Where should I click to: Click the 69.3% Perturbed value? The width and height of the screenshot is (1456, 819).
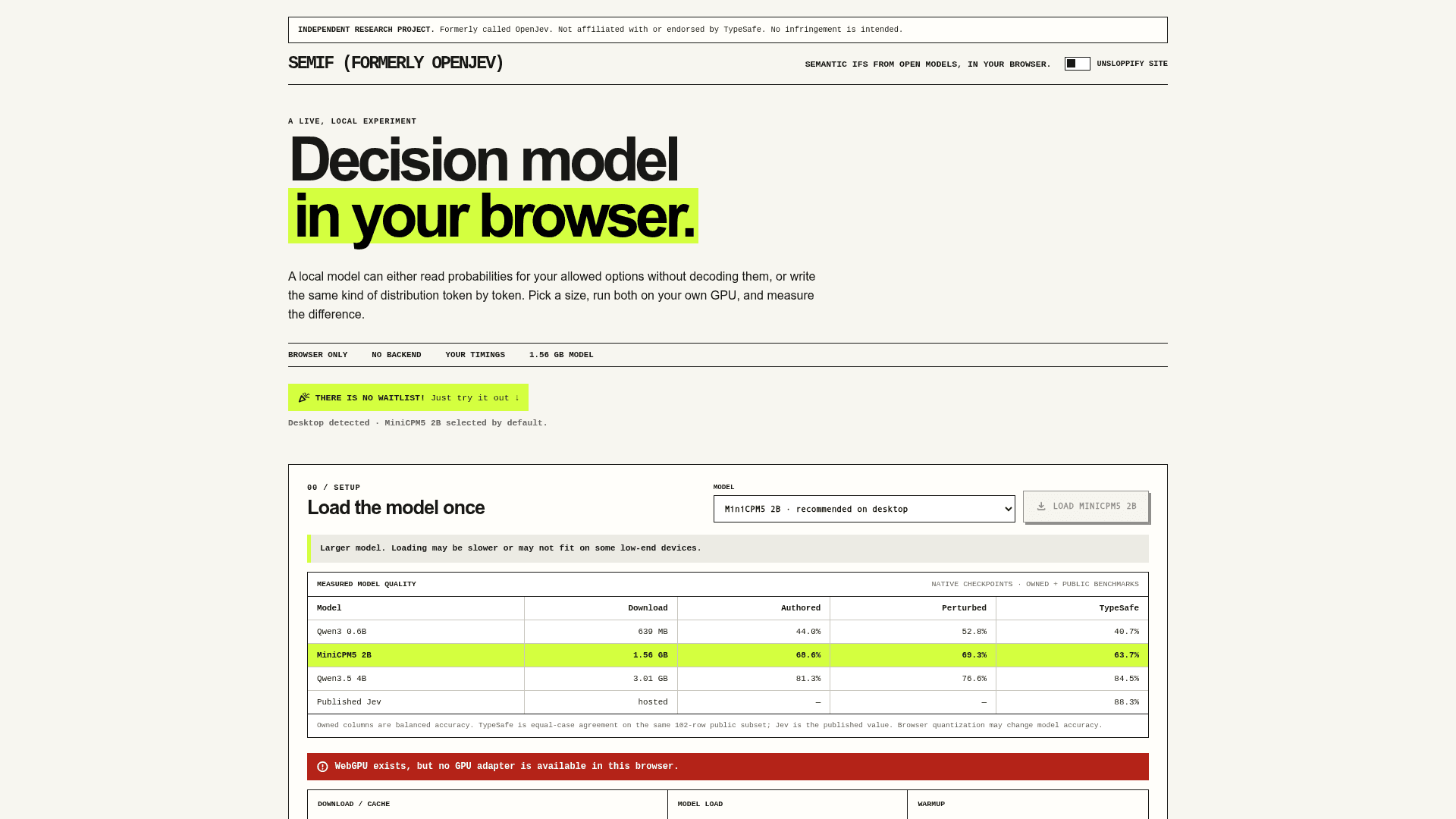tap(974, 655)
